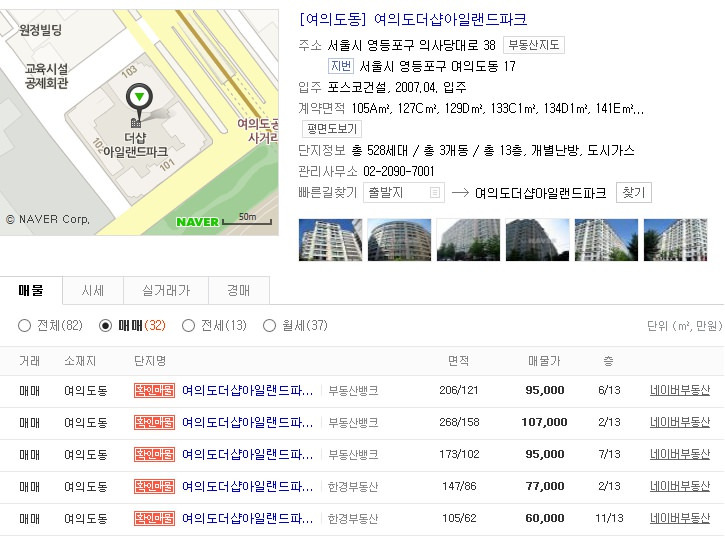
Task: Click 네이버부동산 link in the 6/13 row
Action: coord(680,390)
